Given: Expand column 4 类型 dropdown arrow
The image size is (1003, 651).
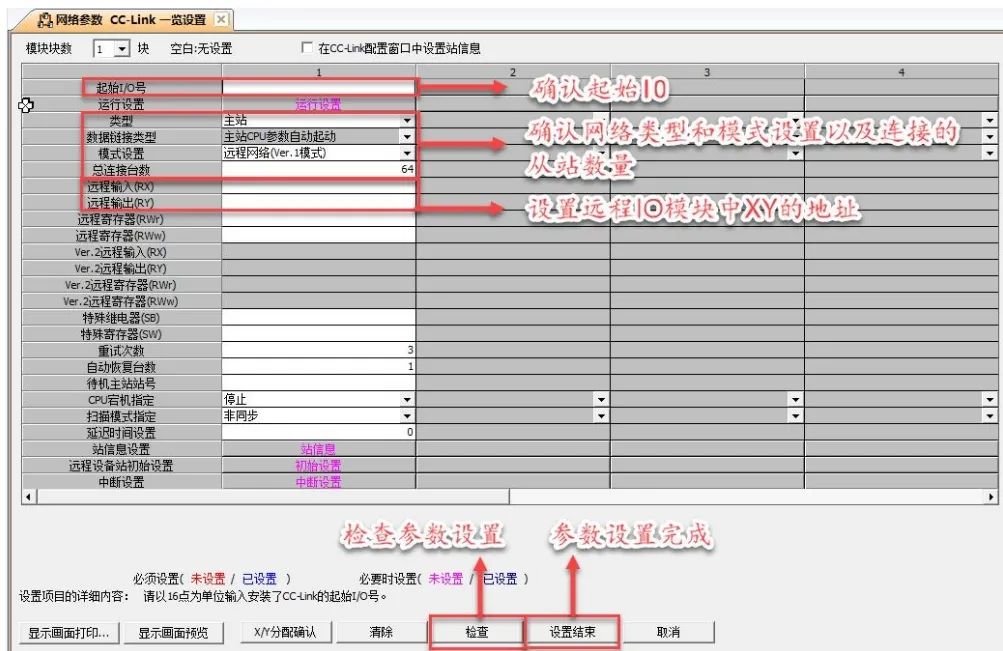Looking at the screenshot, I should [x=990, y=120].
